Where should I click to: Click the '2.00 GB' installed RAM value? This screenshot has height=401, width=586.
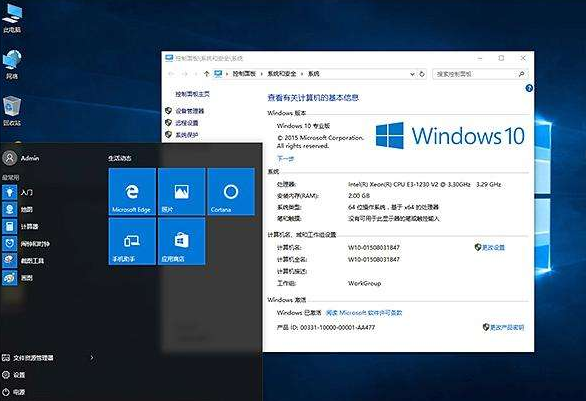(x=359, y=195)
